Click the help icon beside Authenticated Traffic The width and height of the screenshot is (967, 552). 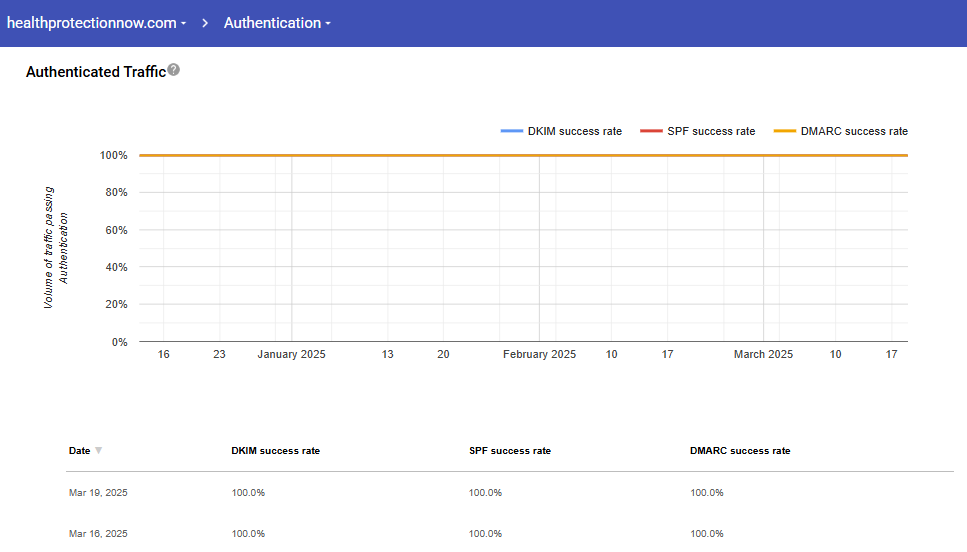coord(174,70)
